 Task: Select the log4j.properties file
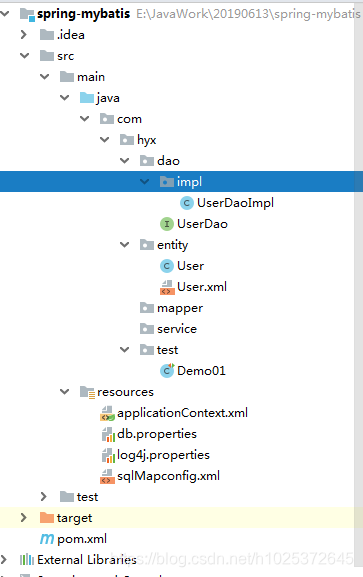[163, 455]
